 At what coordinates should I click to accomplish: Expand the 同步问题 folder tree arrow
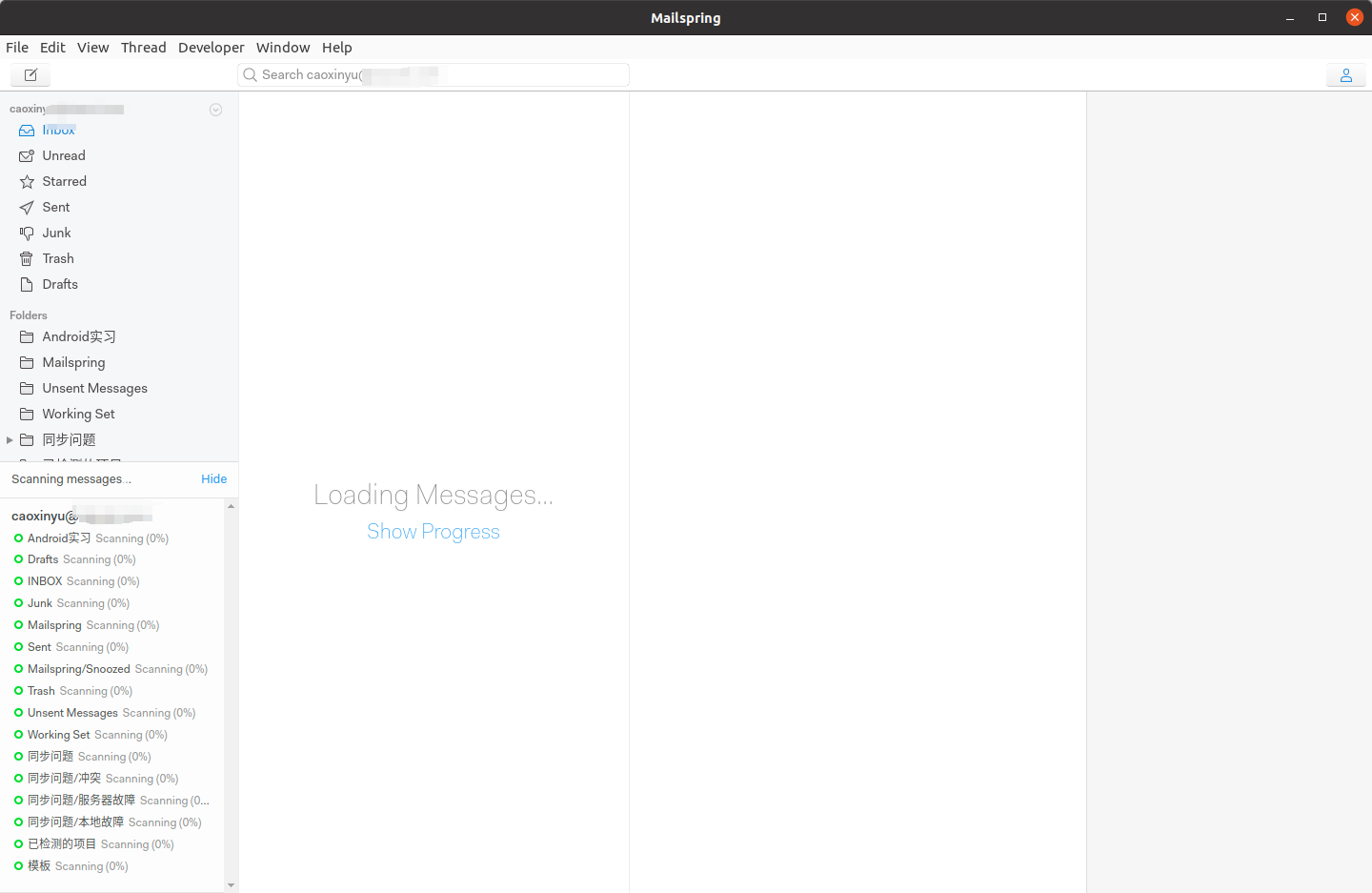10,439
